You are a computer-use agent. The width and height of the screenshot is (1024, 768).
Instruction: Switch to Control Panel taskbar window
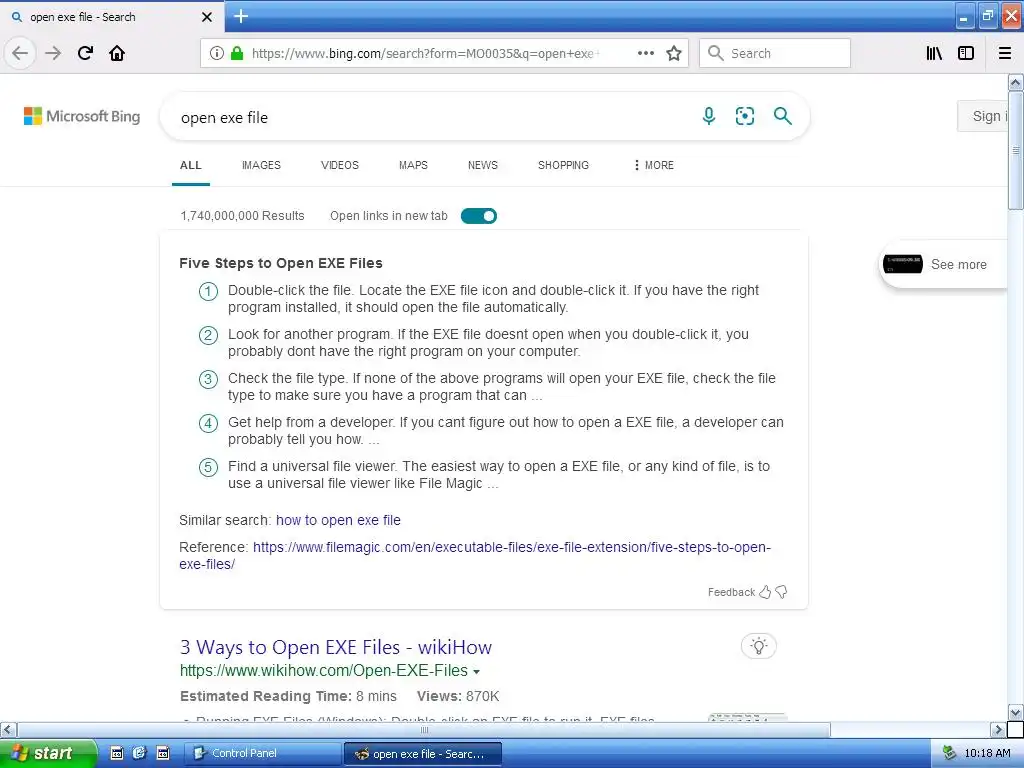pos(263,754)
